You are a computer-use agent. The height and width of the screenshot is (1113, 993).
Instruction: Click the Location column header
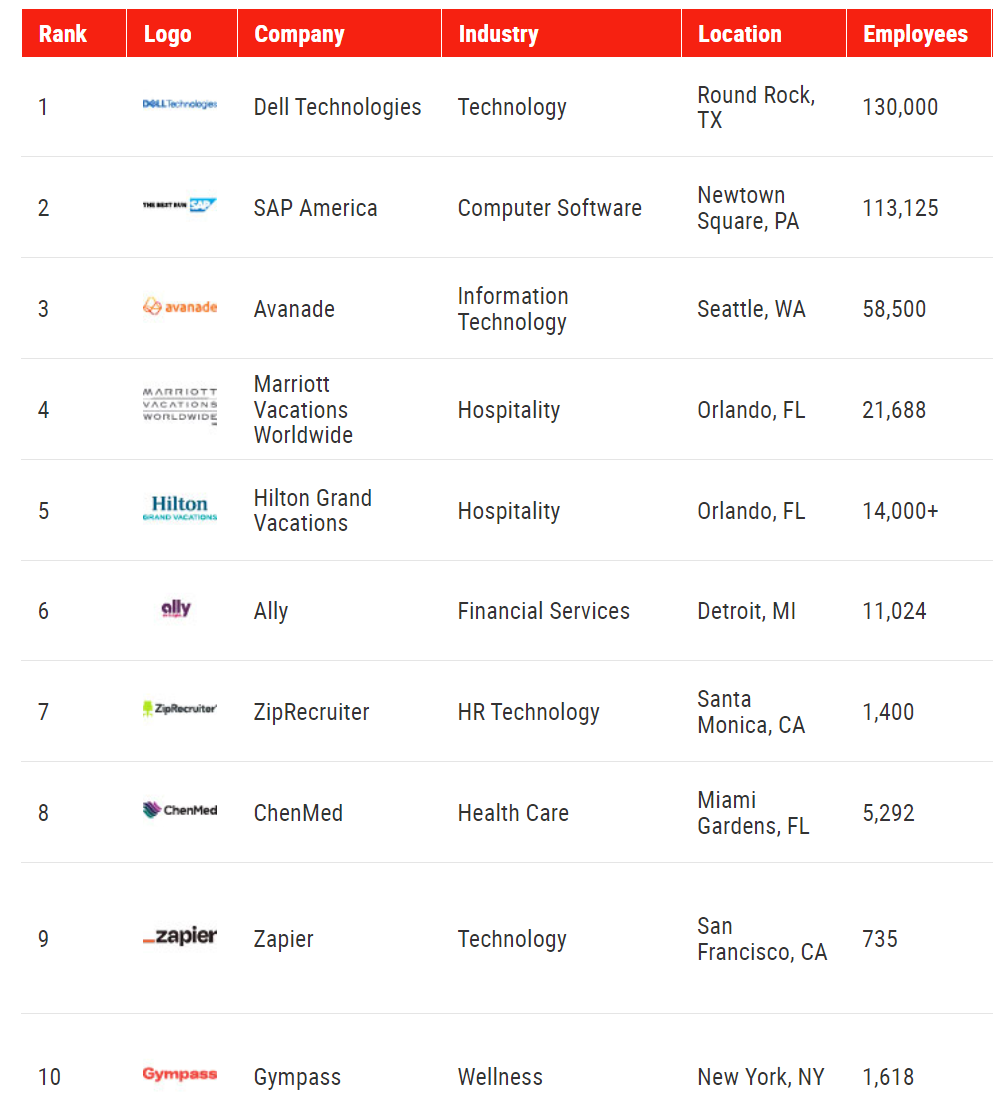pyautogui.click(x=739, y=34)
